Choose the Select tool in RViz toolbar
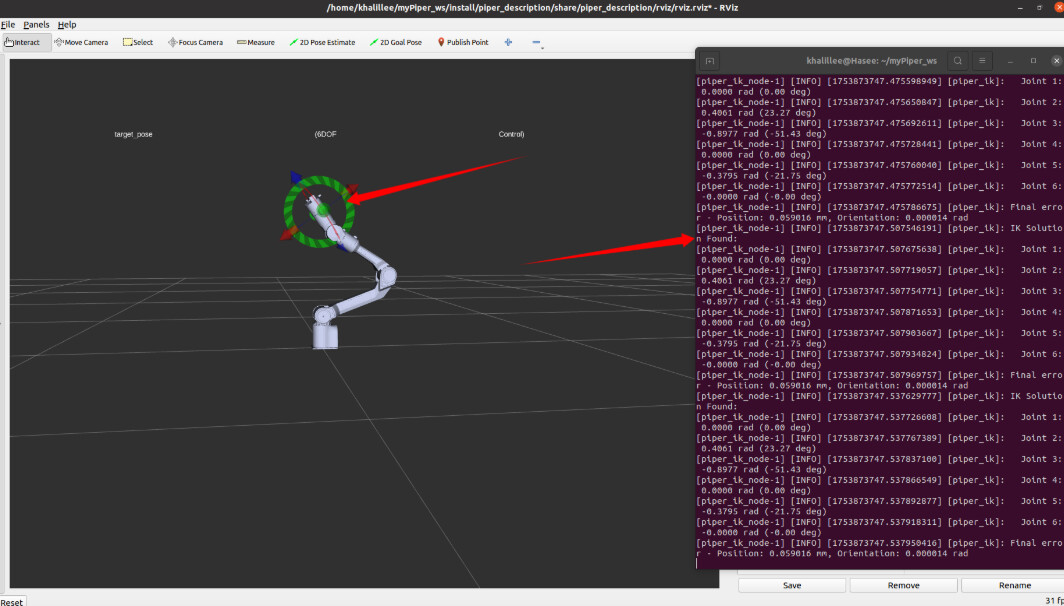The image size is (1064, 606). (x=138, y=42)
